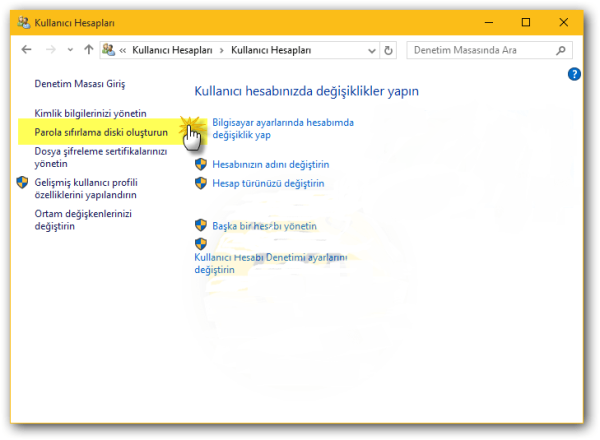The height and width of the screenshot is (440, 600).
Task: Refresh the Kullanıcı Hesapları page
Action: (388, 51)
